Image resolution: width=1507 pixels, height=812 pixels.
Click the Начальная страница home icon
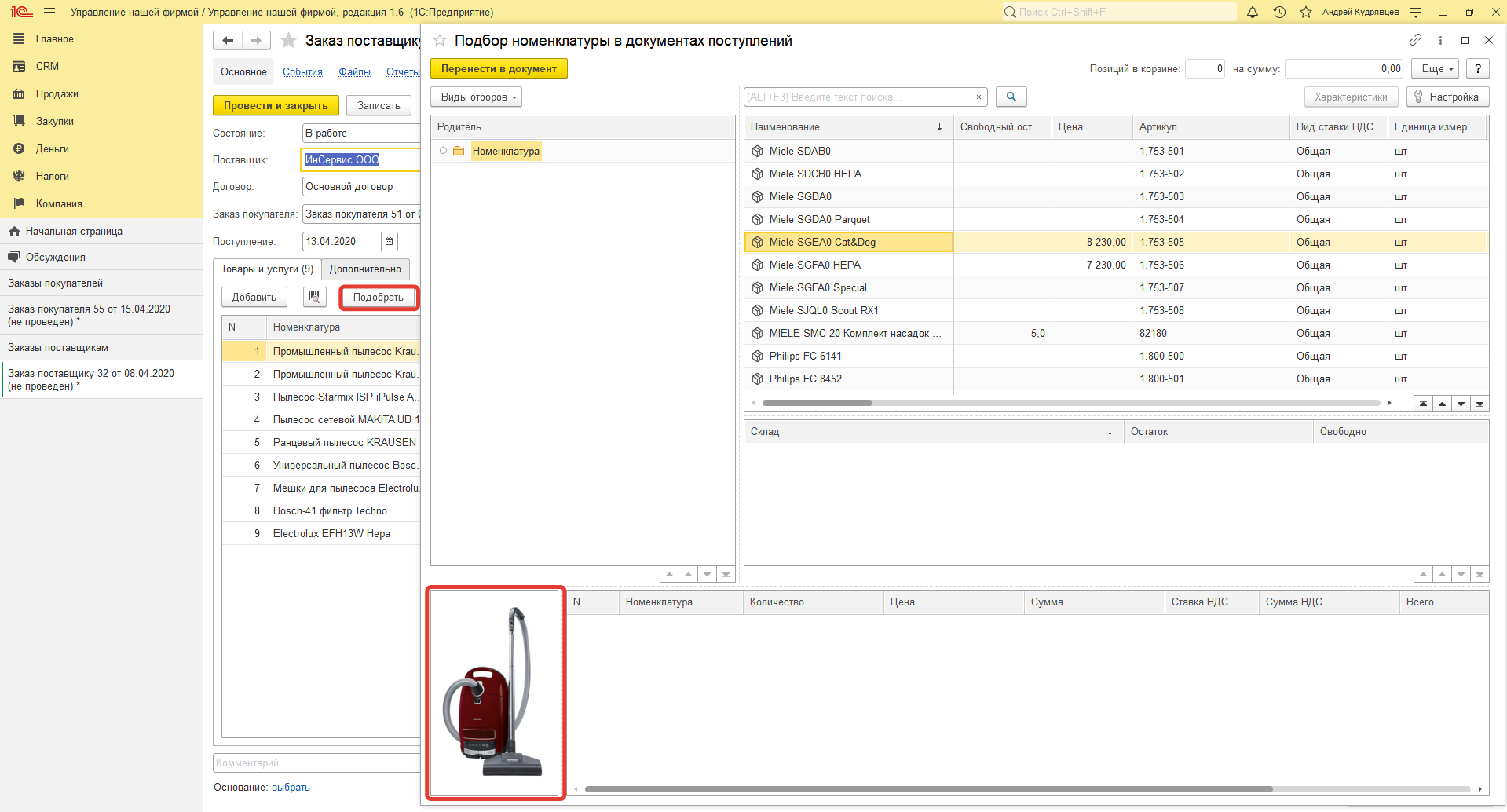14,231
